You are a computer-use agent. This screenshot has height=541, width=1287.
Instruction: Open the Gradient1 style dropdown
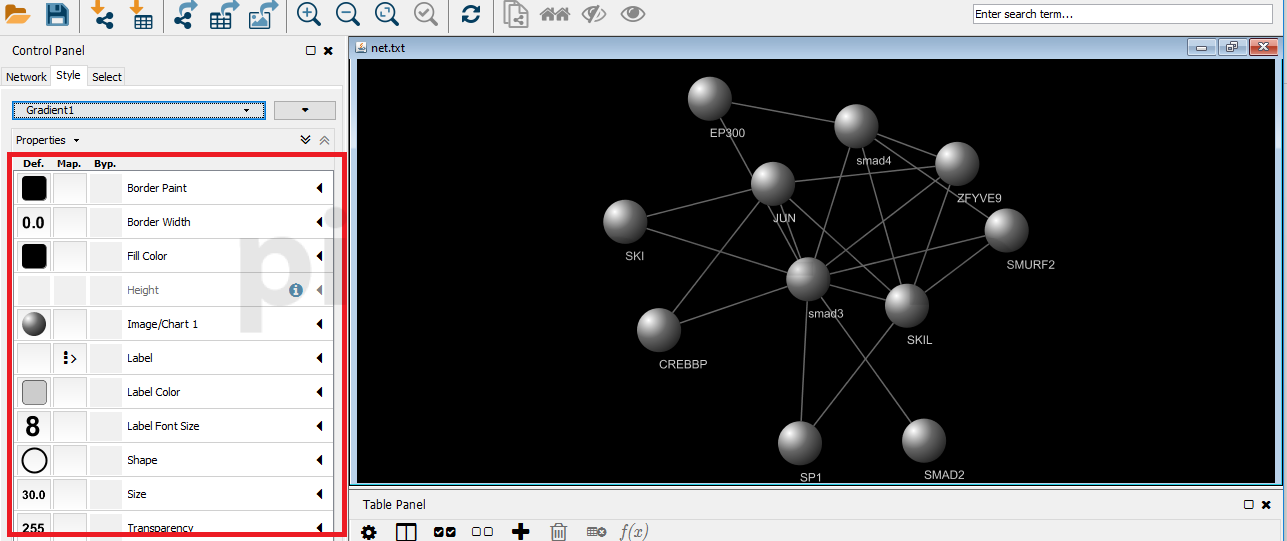tap(138, 110)
